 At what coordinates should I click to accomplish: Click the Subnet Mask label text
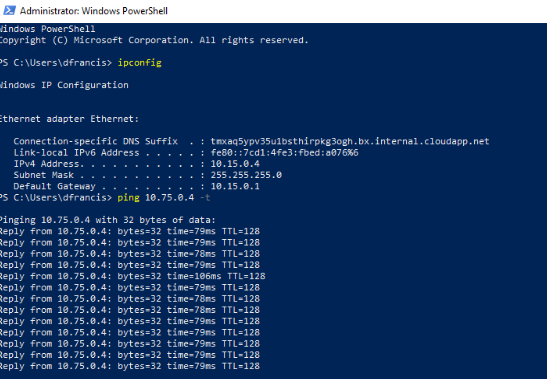(x=44, y=175)
